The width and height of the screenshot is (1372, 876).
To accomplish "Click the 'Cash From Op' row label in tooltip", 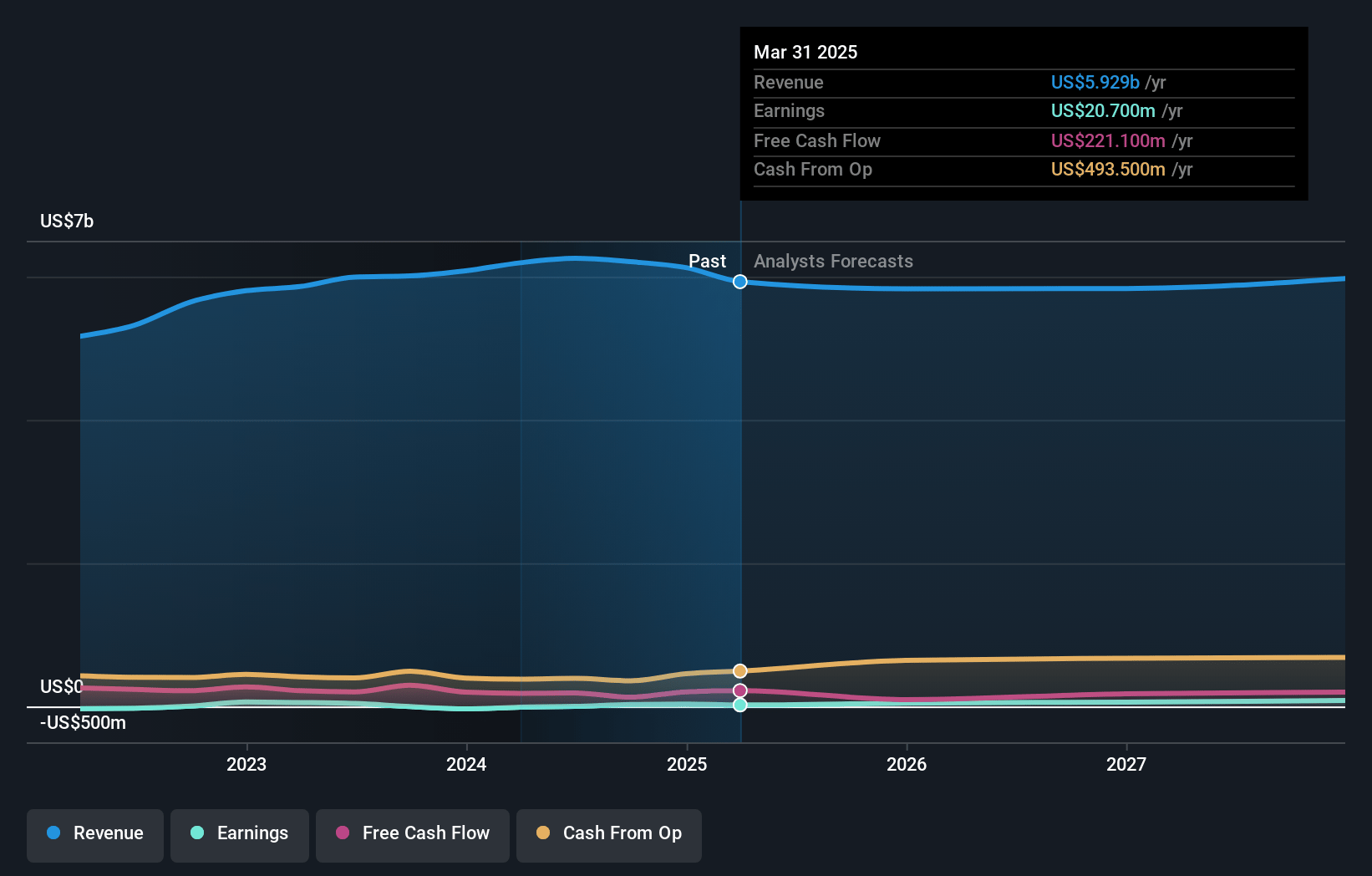I will pos(812,169).
